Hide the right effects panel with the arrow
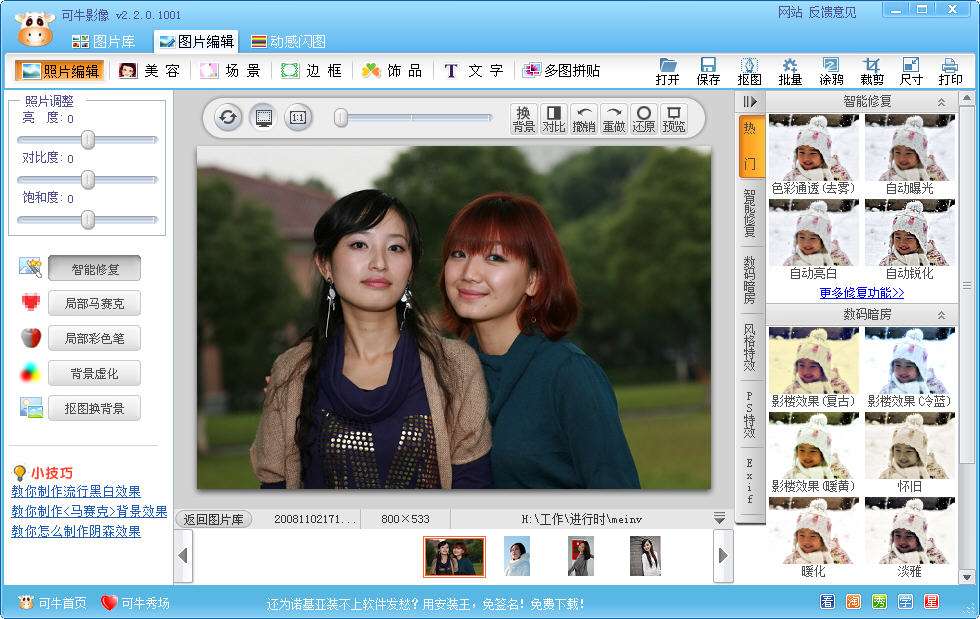Viewport: 980px width, 619px height. (x=750, y=102)
